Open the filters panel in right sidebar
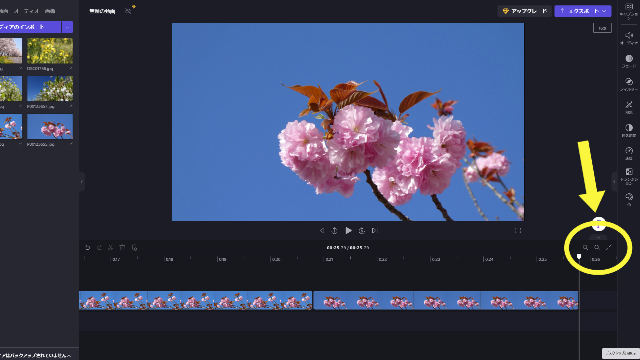640x360 pixels. tap(629, 84)
